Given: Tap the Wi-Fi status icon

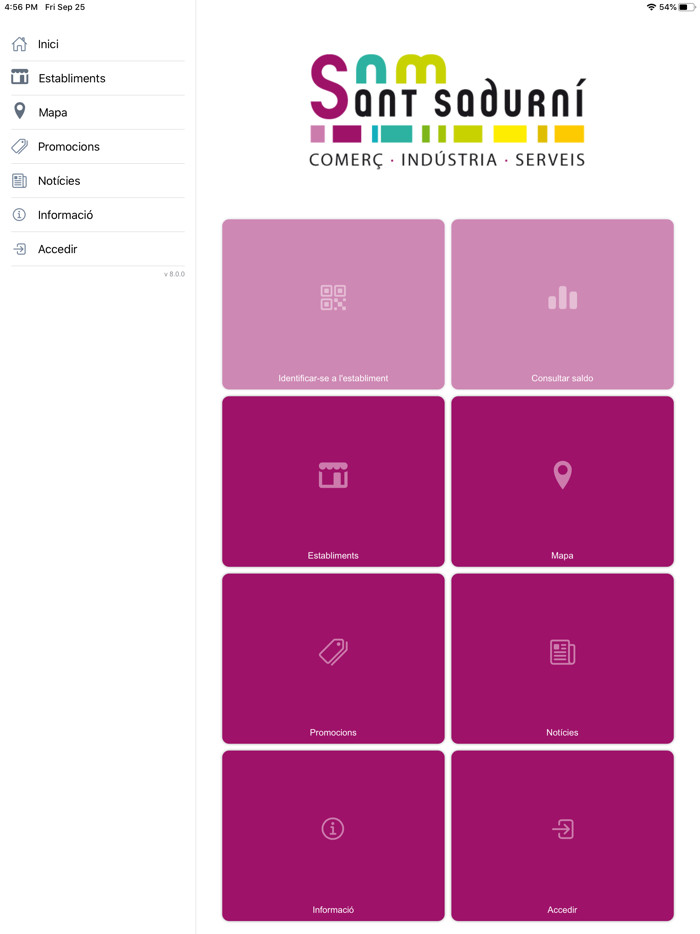Looking at the screenshot, I should [x=651, y=7].
